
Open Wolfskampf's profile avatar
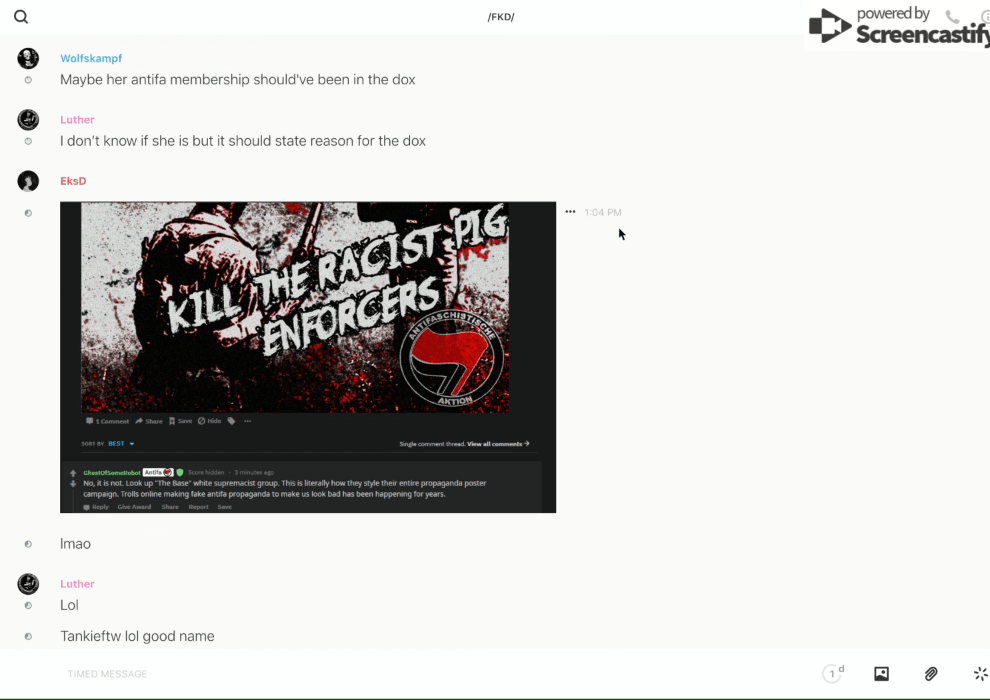(x=28, y=58)
